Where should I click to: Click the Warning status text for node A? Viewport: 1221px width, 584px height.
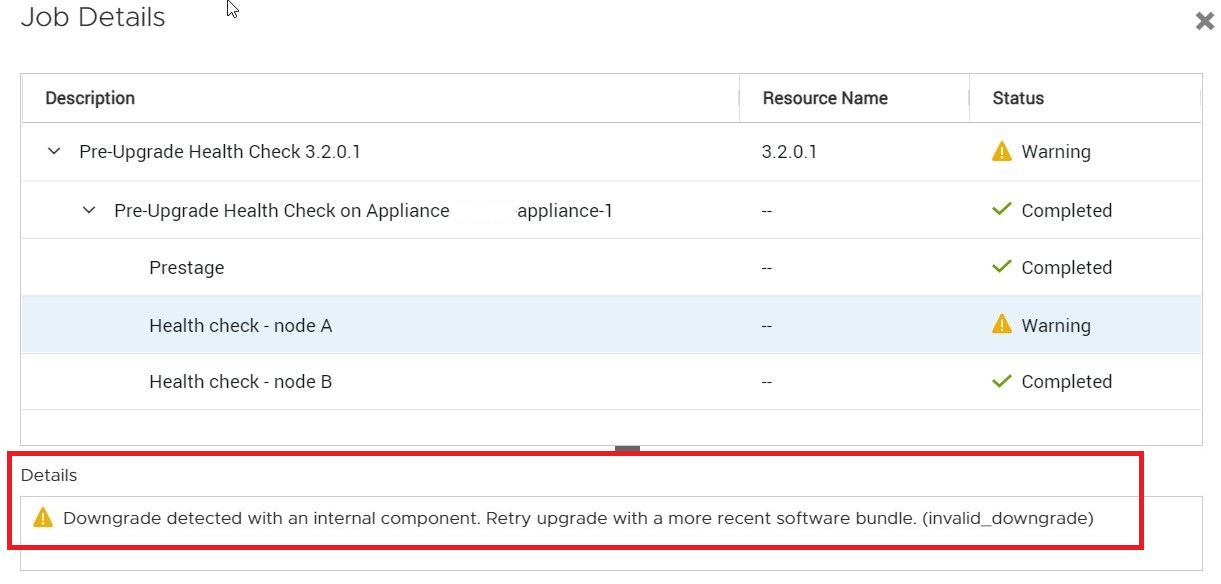[1055, 326]
